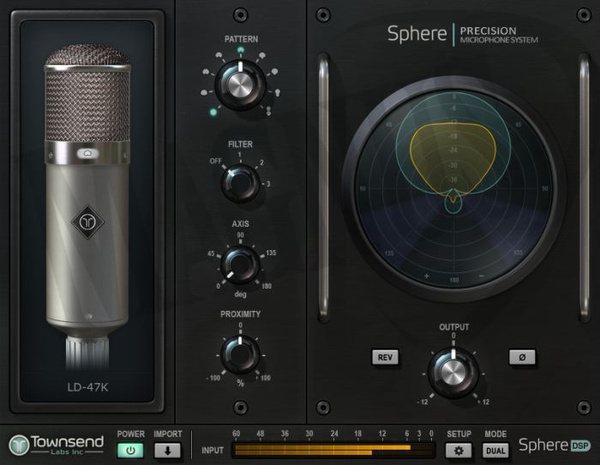
Task: Click the camera icon on the microphone
Action: [86, 154]
